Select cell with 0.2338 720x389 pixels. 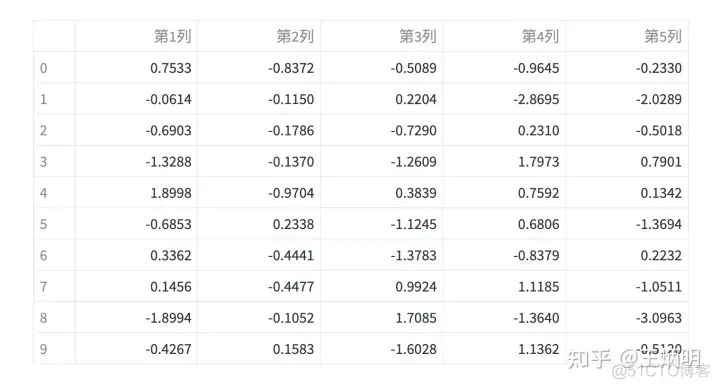point(259,224)
